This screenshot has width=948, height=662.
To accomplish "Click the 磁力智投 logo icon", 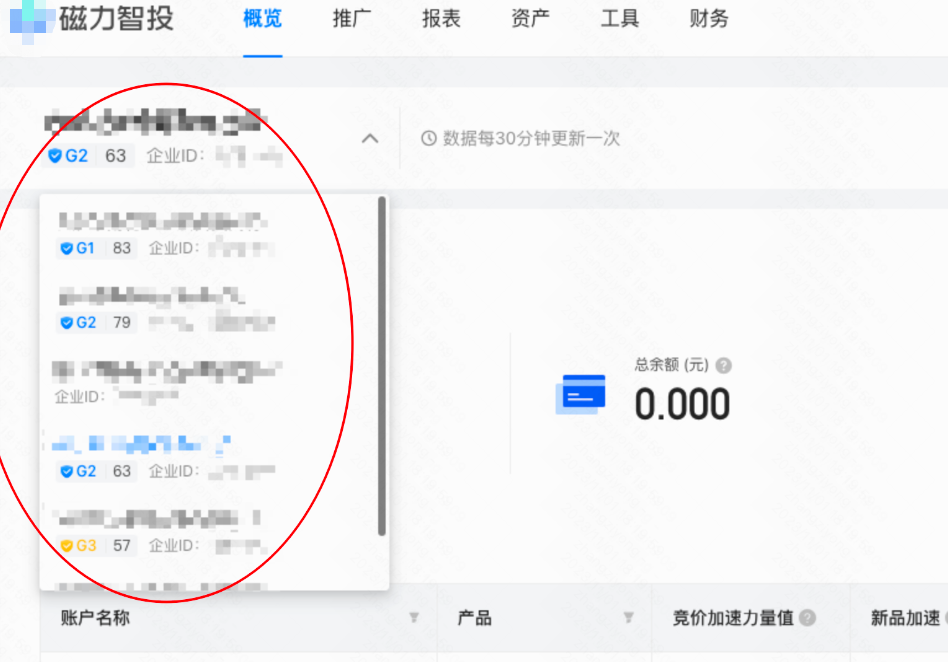I will [31, 19].
